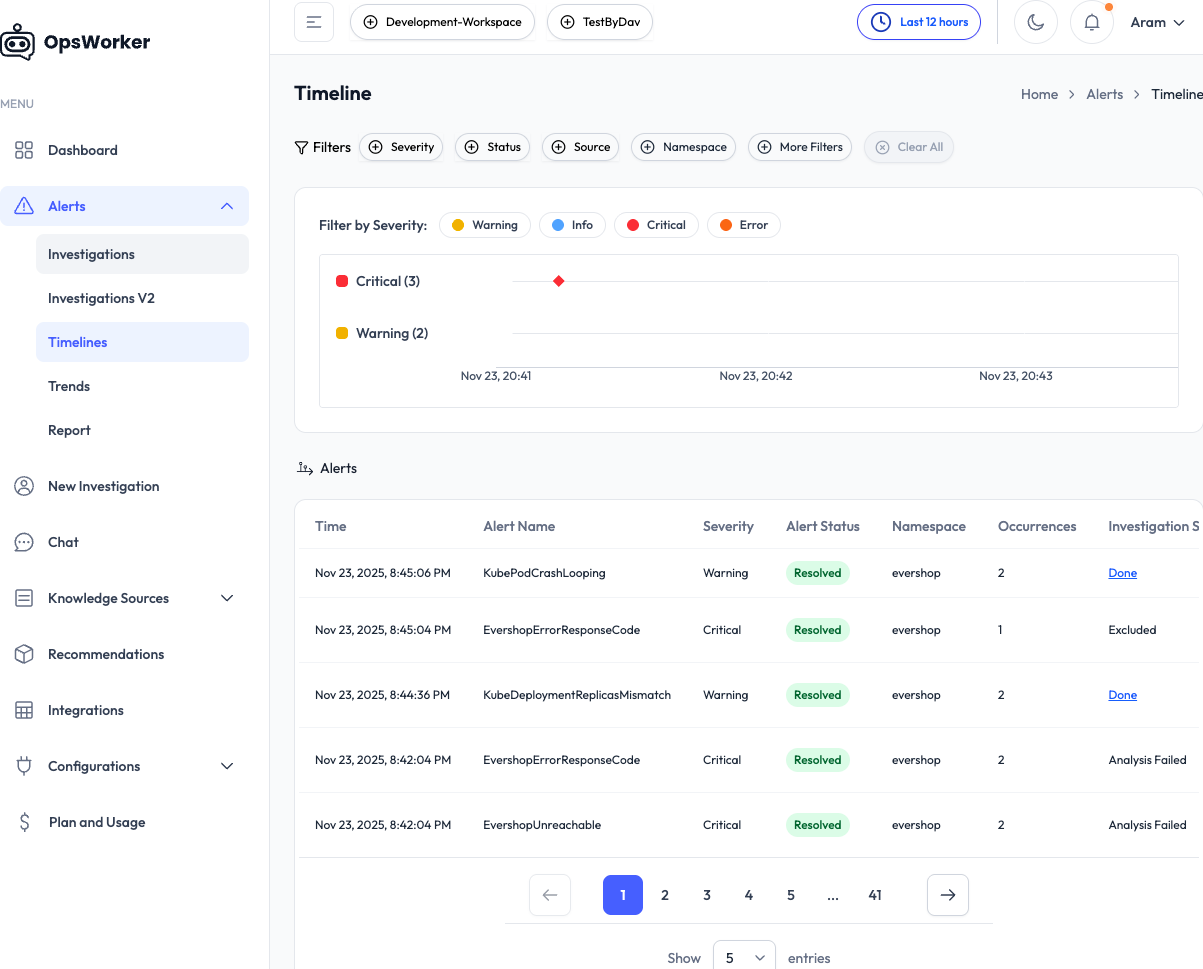This screenshot has width=1203, height=969.
Task: Select Development-Workspace workspace chip
Action: point(442,22)
